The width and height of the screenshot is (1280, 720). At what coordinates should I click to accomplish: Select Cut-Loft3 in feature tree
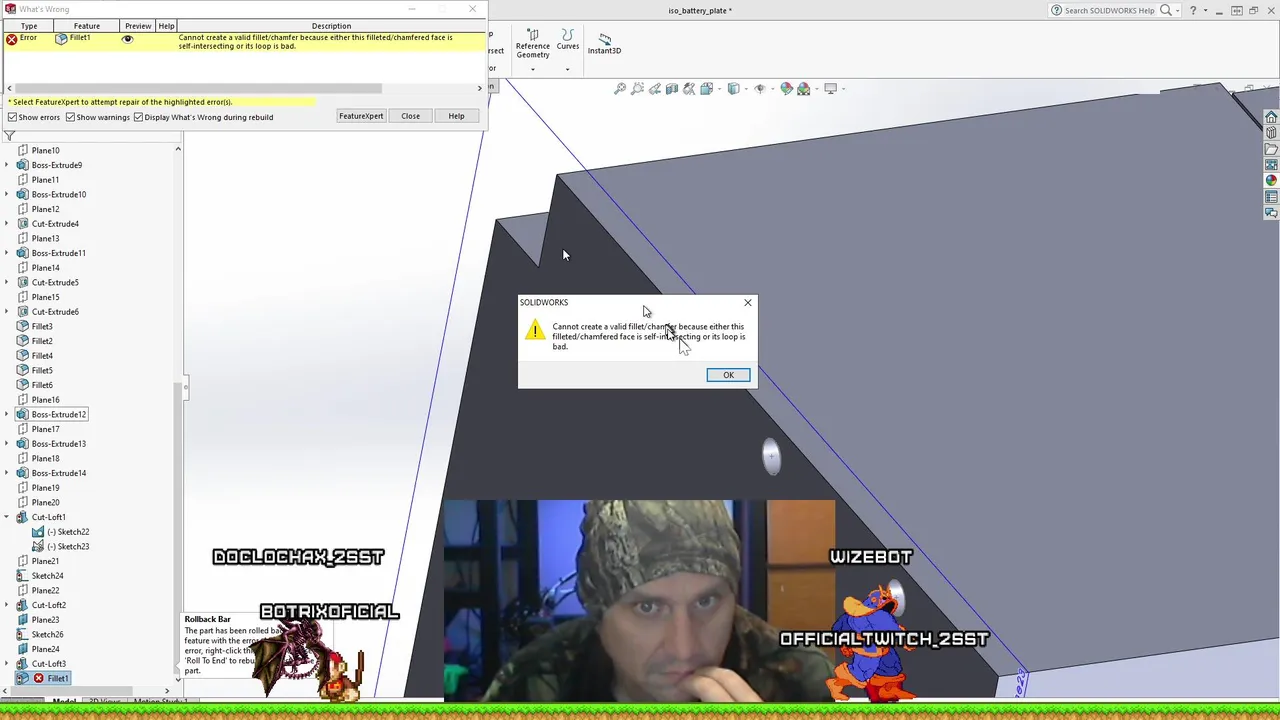point(41,664)
